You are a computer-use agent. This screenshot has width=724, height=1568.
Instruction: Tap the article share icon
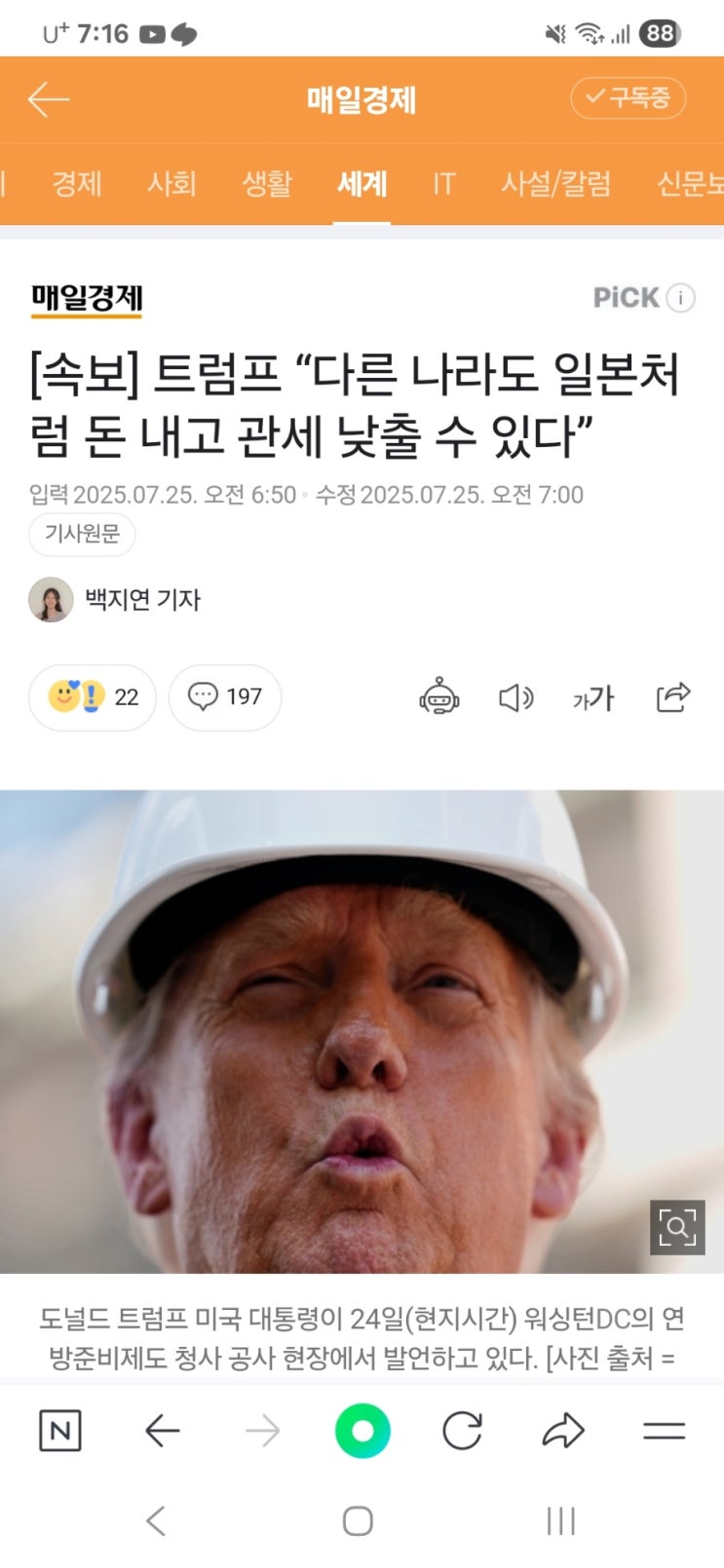673,697
